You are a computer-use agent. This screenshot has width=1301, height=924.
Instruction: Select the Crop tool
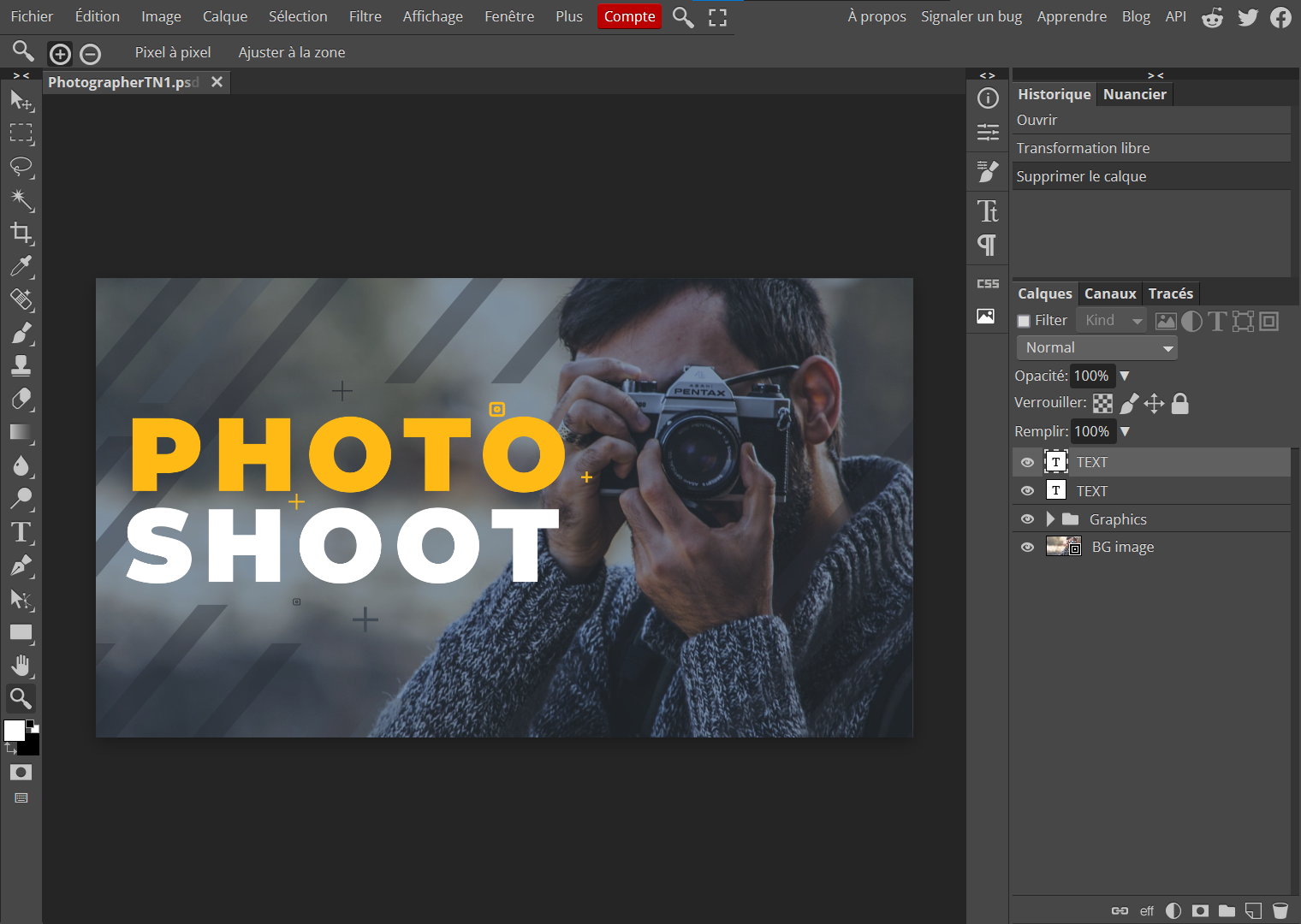pos(21,234)
